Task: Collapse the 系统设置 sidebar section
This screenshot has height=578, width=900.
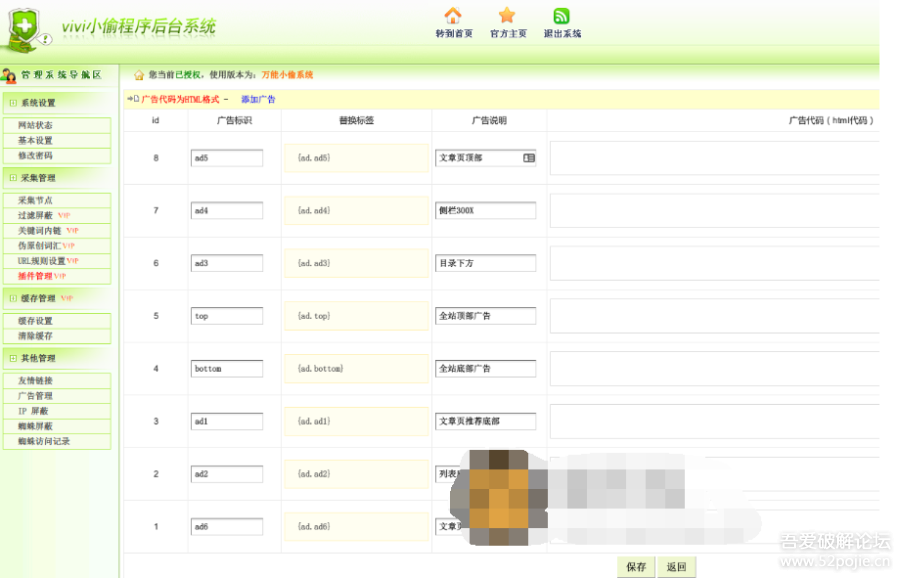Action: coord(13,103)
